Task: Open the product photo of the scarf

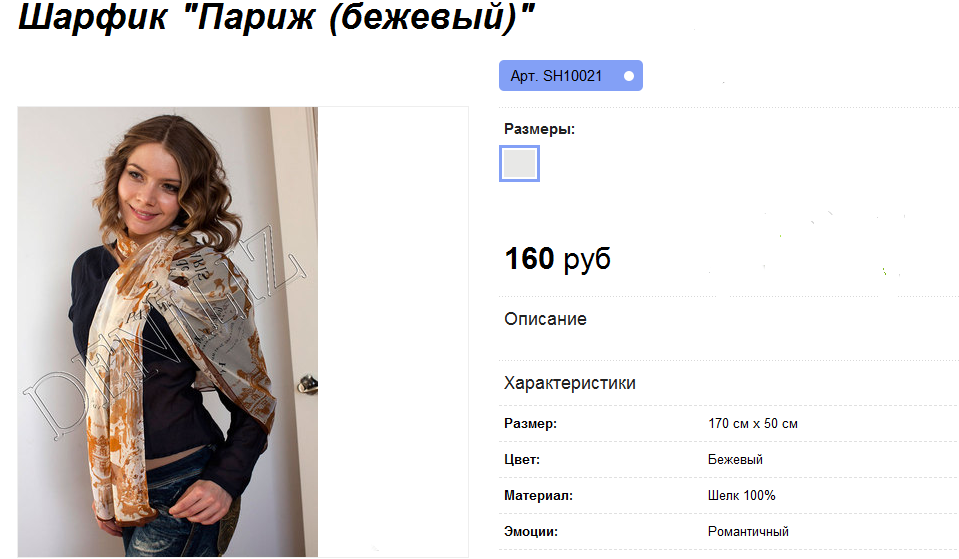Action: point(168,331)
